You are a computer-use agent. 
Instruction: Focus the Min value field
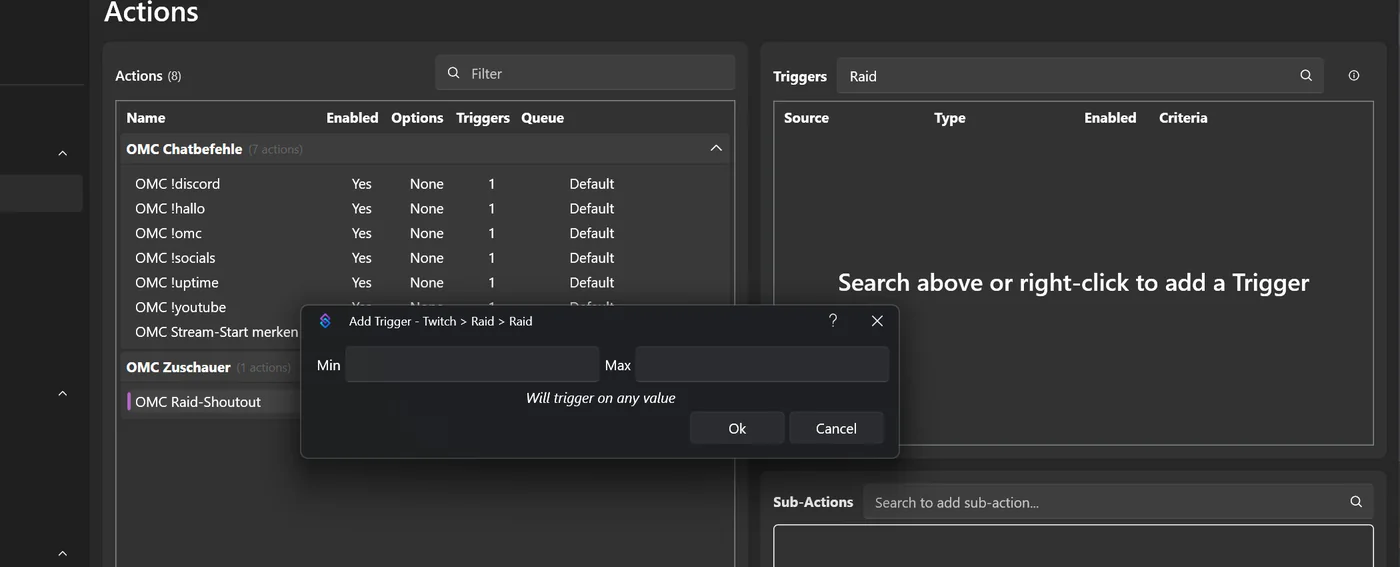coord(472,365)
